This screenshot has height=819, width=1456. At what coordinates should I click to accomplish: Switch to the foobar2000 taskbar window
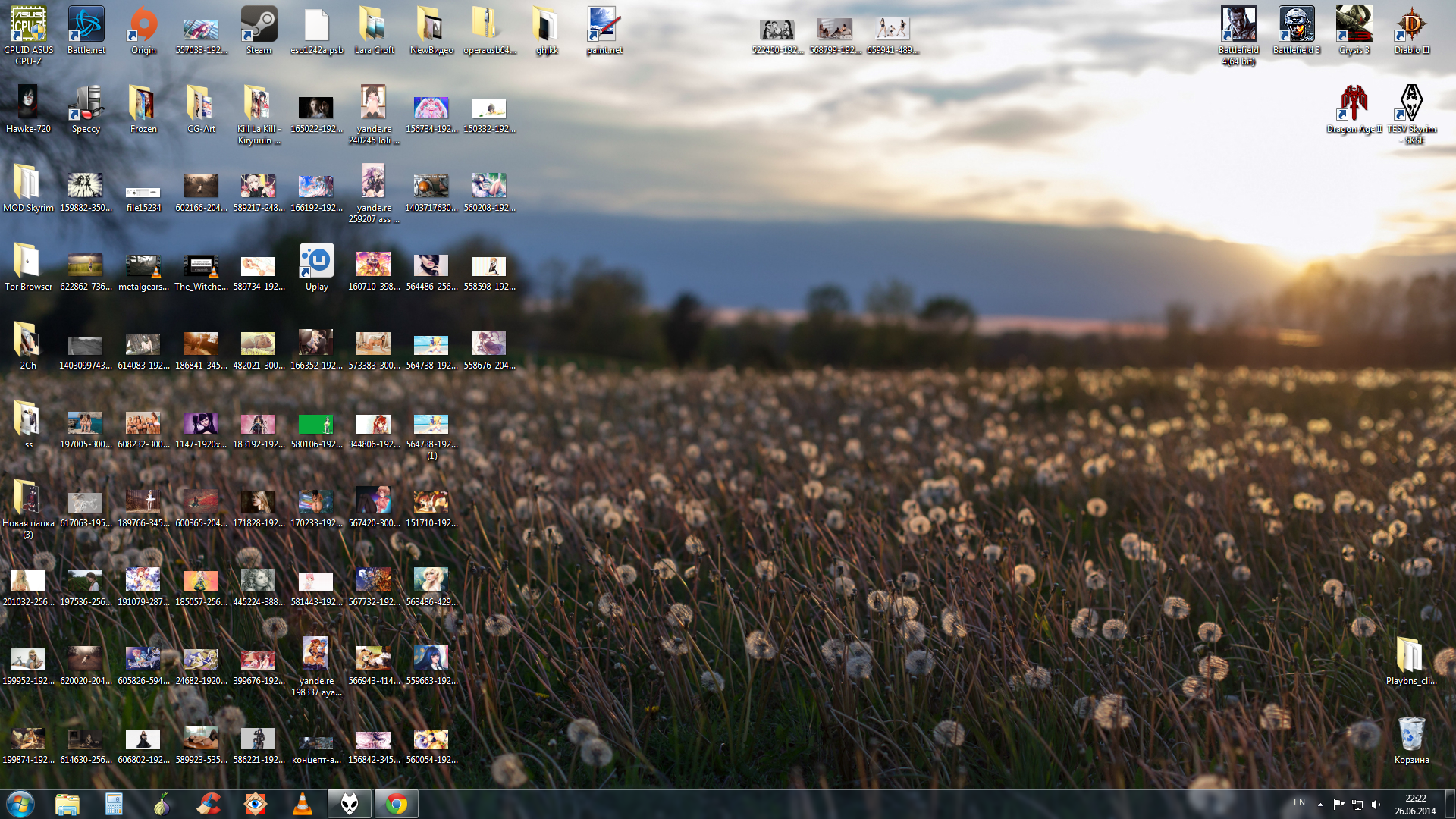coord(350,804)
